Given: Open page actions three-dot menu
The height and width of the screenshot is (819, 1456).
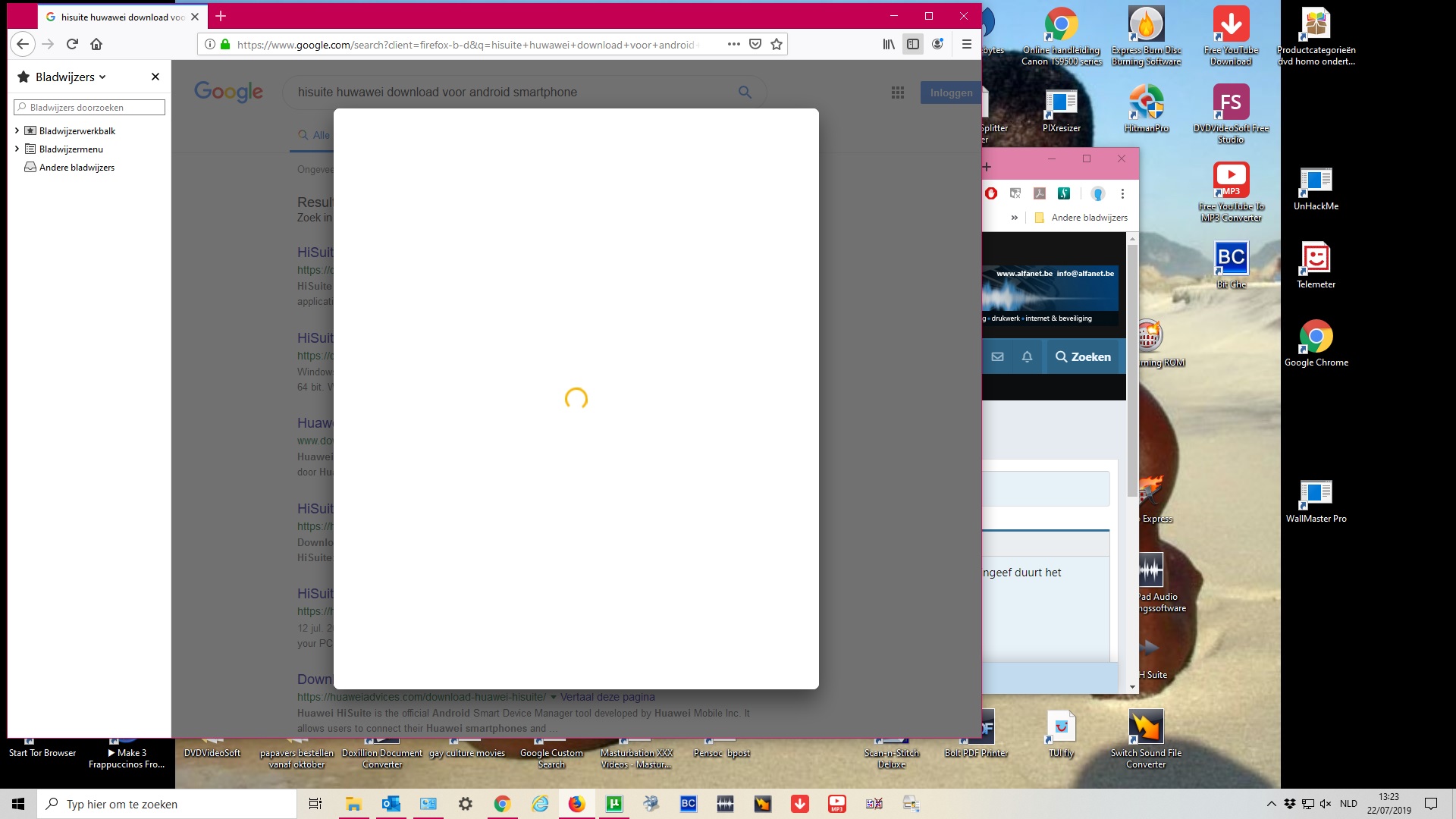Looking at the screenshot, I should click(733, 44).
